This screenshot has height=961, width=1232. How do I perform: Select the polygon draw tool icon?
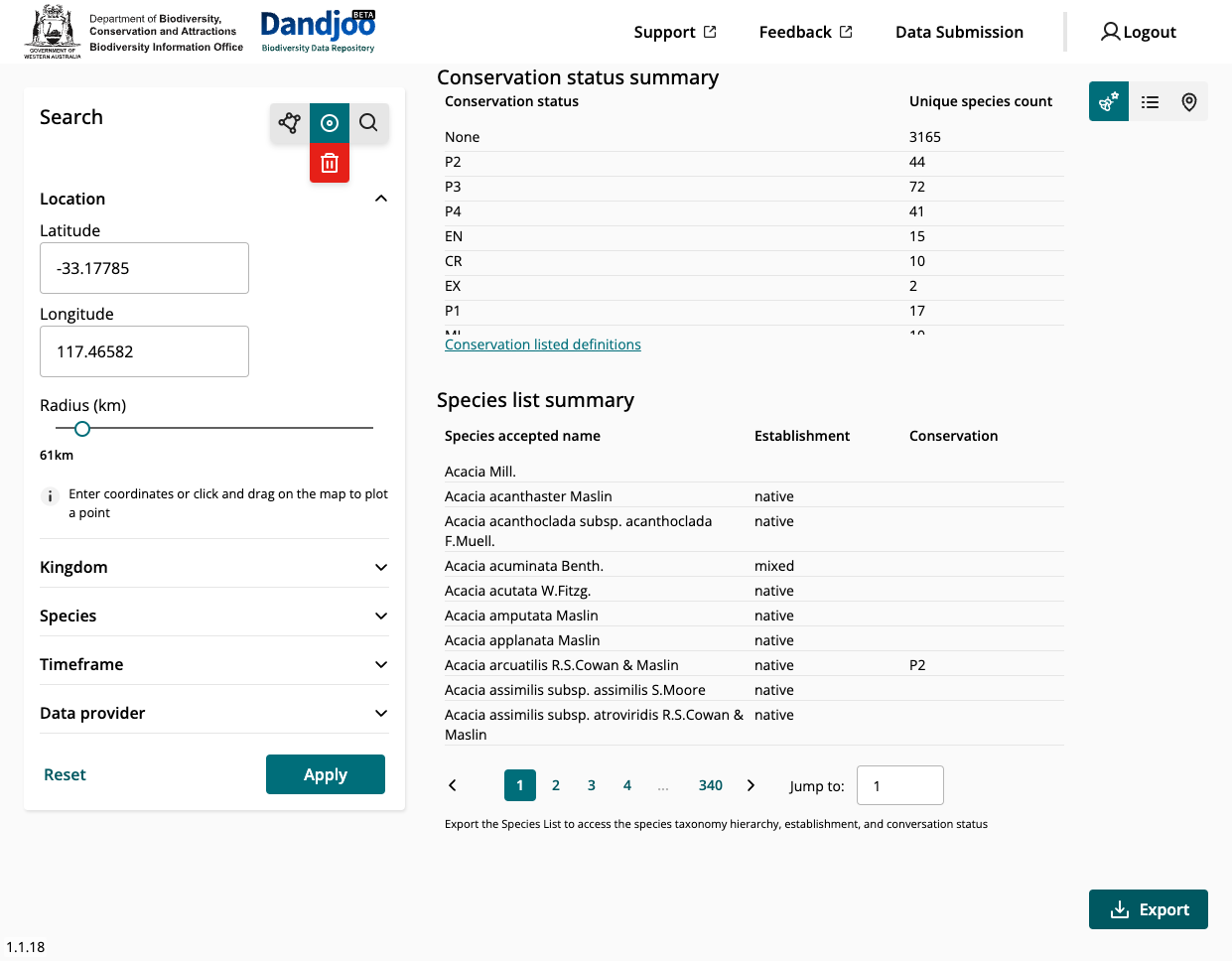pyautogui.click(x=290, y=123)
